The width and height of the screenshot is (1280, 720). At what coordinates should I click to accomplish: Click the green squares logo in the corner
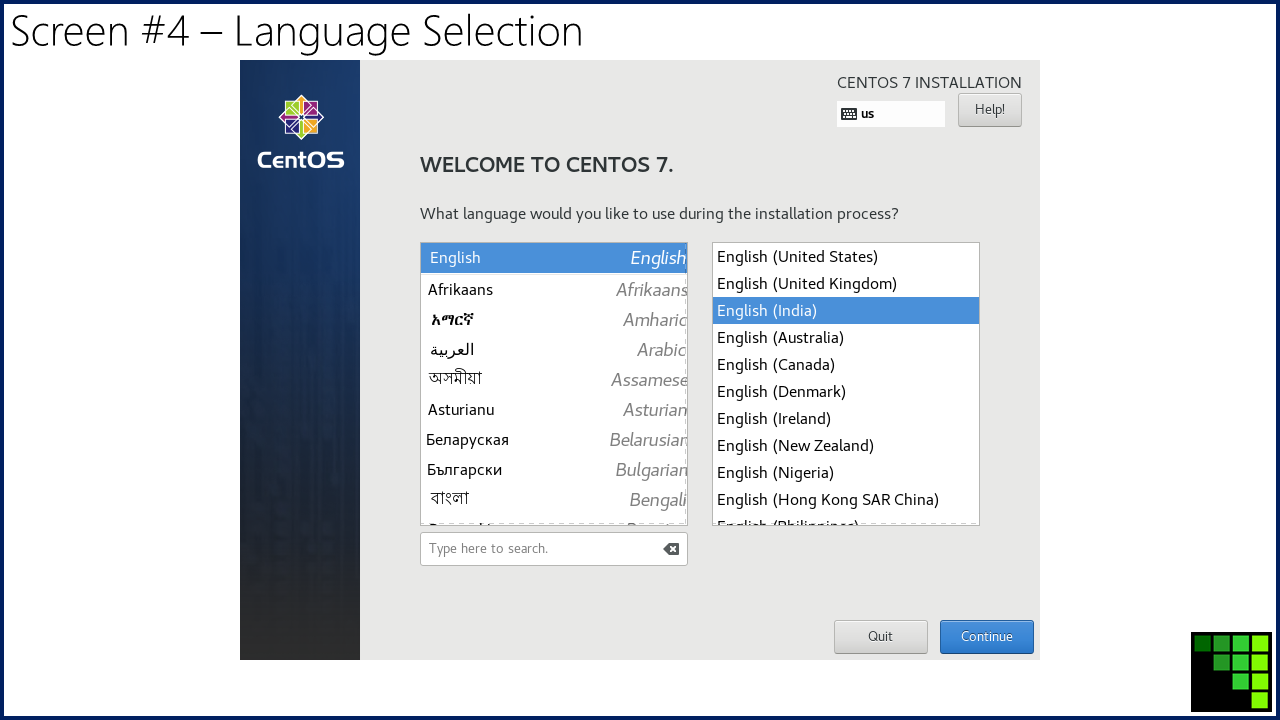pos(1231,671)
